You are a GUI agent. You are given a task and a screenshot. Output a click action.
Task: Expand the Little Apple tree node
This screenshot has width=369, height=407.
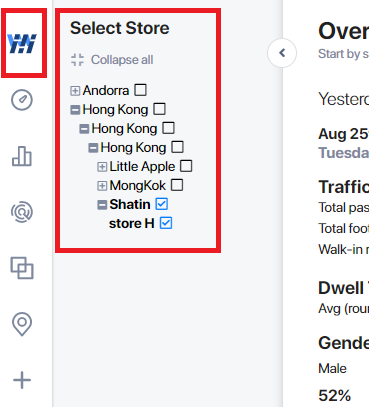102,167
